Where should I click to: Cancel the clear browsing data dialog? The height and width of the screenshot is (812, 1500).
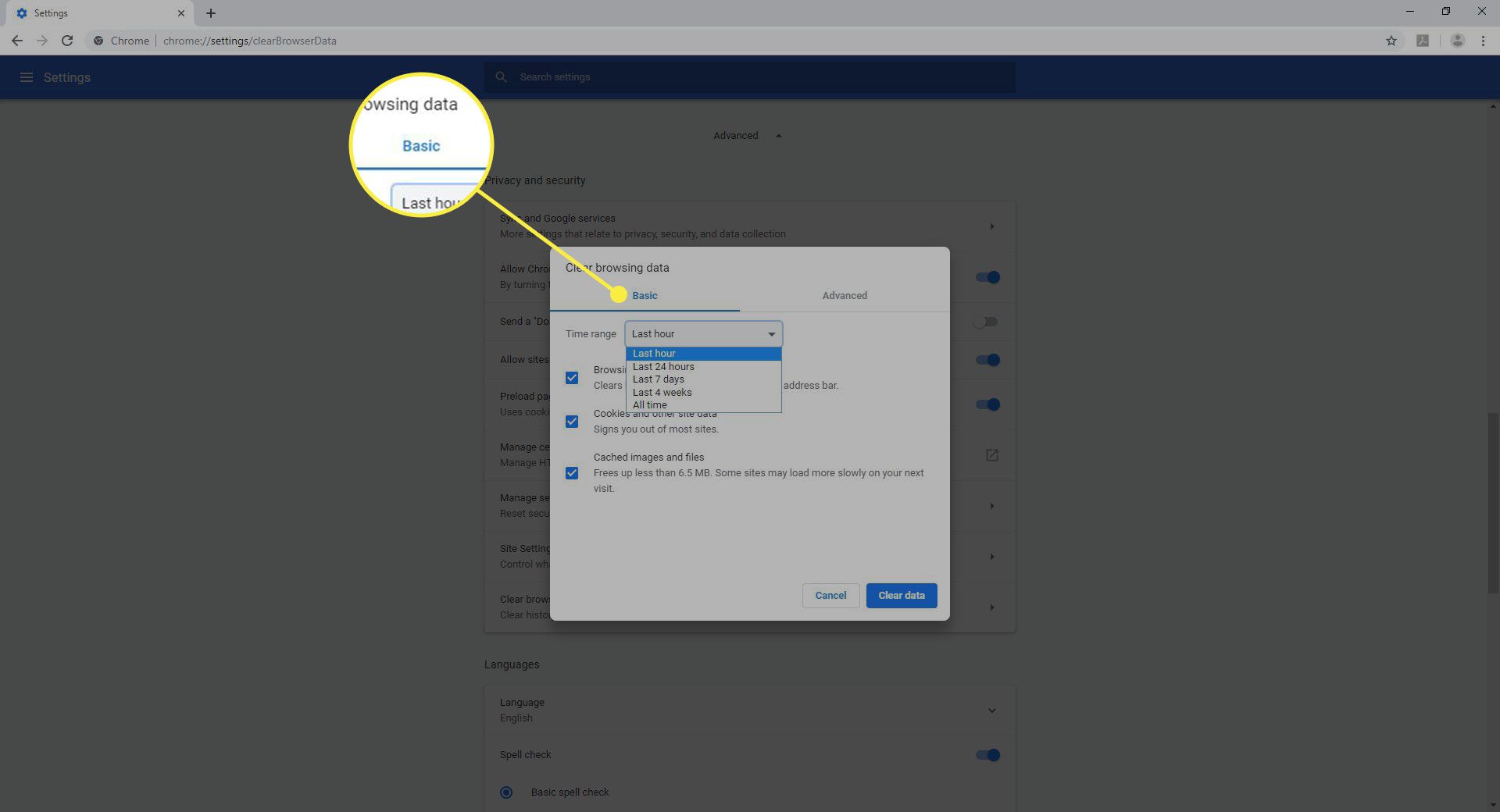pyautogui.click(x=830, y=596)
